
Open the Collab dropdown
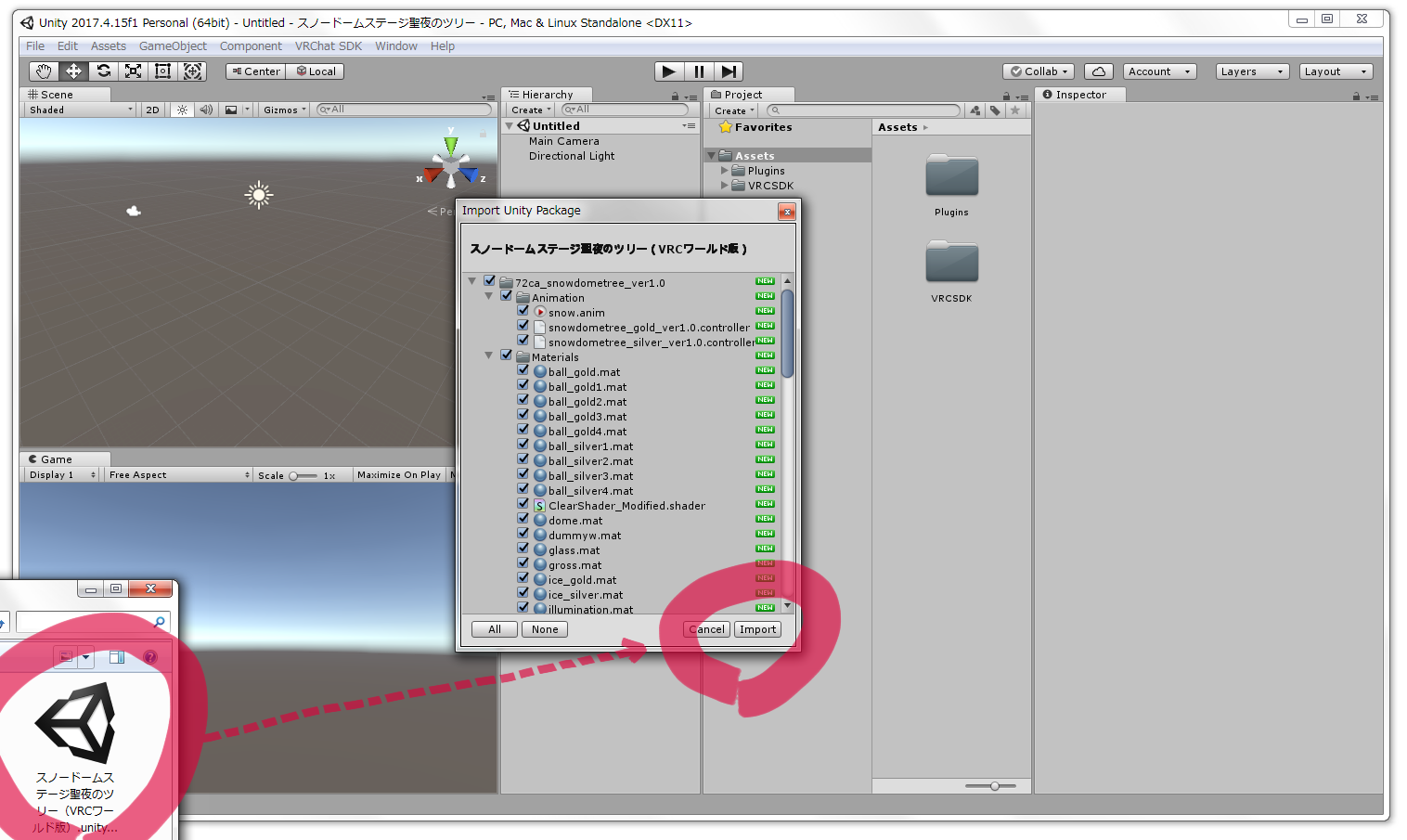[1039, 71]
